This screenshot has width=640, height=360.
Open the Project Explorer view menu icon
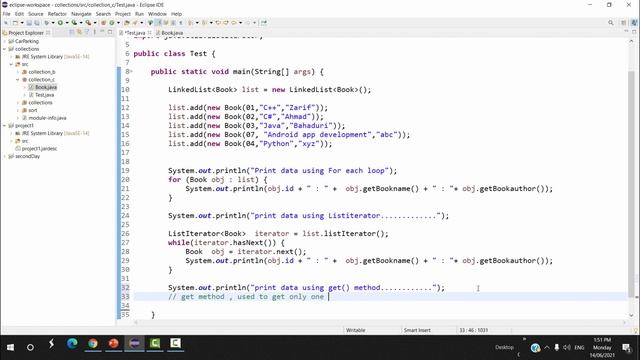tap(95, 32)
